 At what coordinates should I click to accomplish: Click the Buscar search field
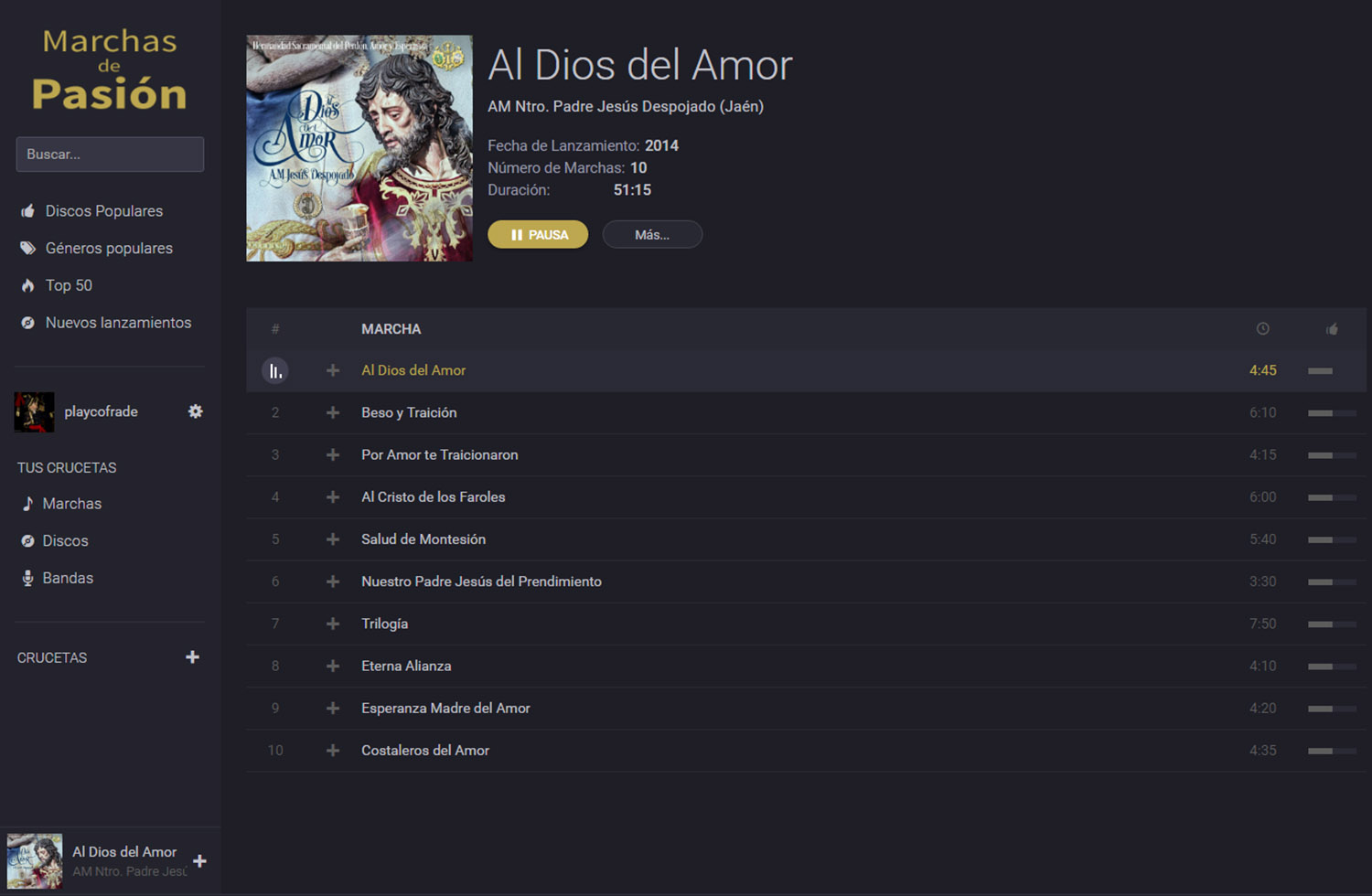pyautogui.click(x=110, y=155)
